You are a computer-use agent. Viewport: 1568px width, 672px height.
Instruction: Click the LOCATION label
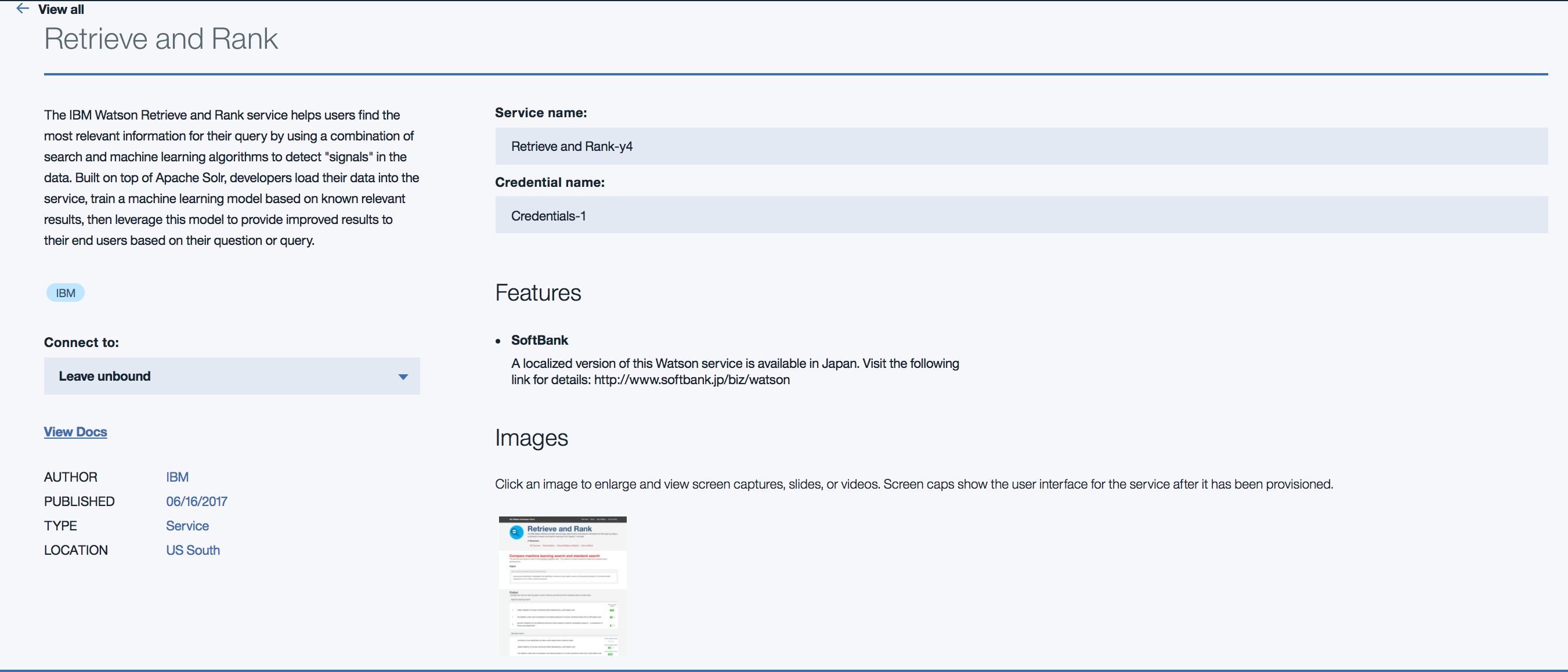pyautogui.click(x=75, y=550)
